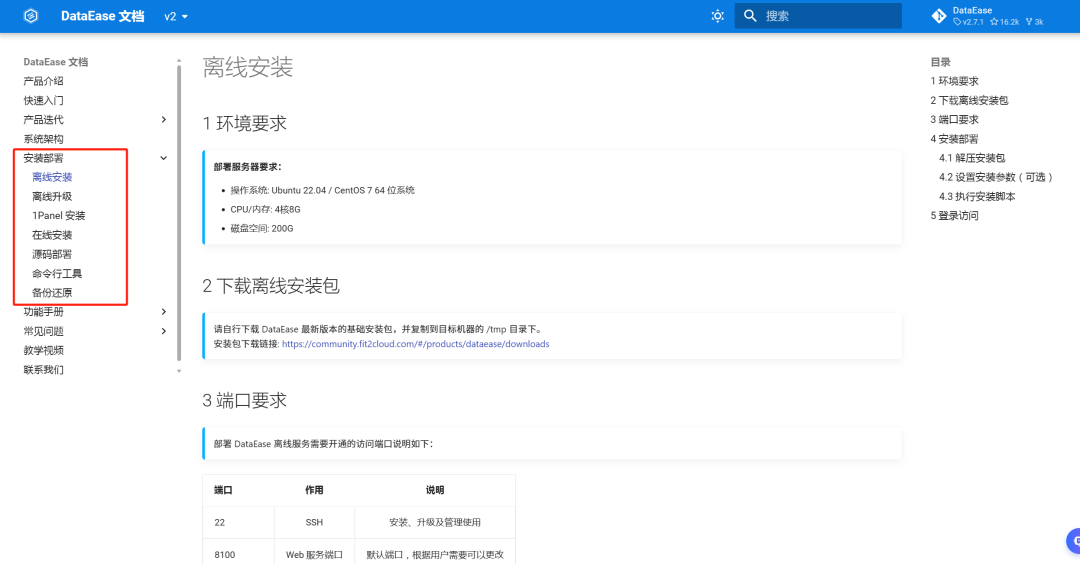This screenshot has width=1080, height=564.
Task: Click the sidebar scrollbar thumb
Action: click(x=179, y=213)
